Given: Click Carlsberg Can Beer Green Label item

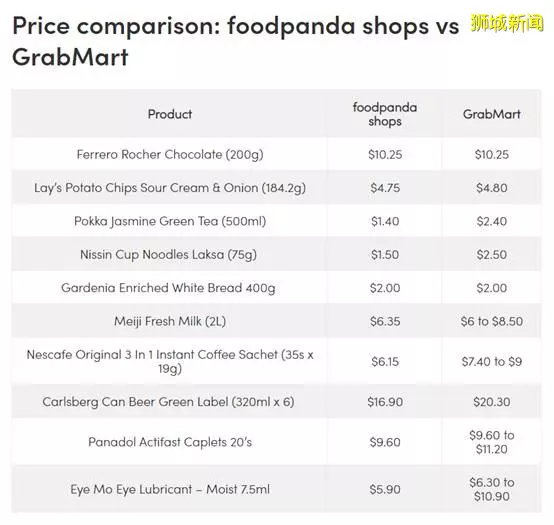Looking at the screenshot, I should pyautogui.click(x=168, y=402).
